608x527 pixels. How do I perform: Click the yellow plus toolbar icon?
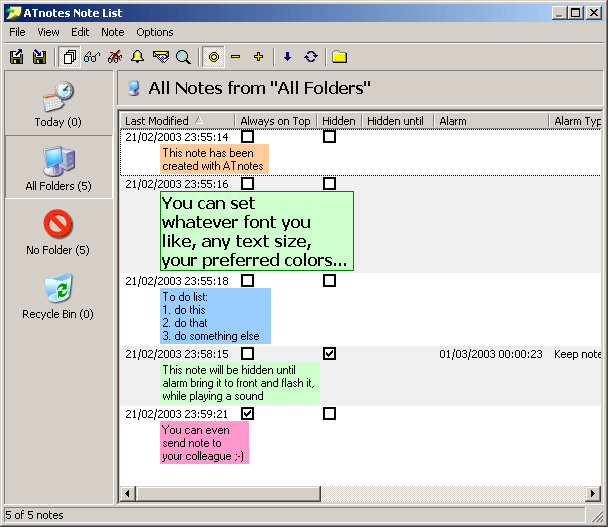click(258, 57)
